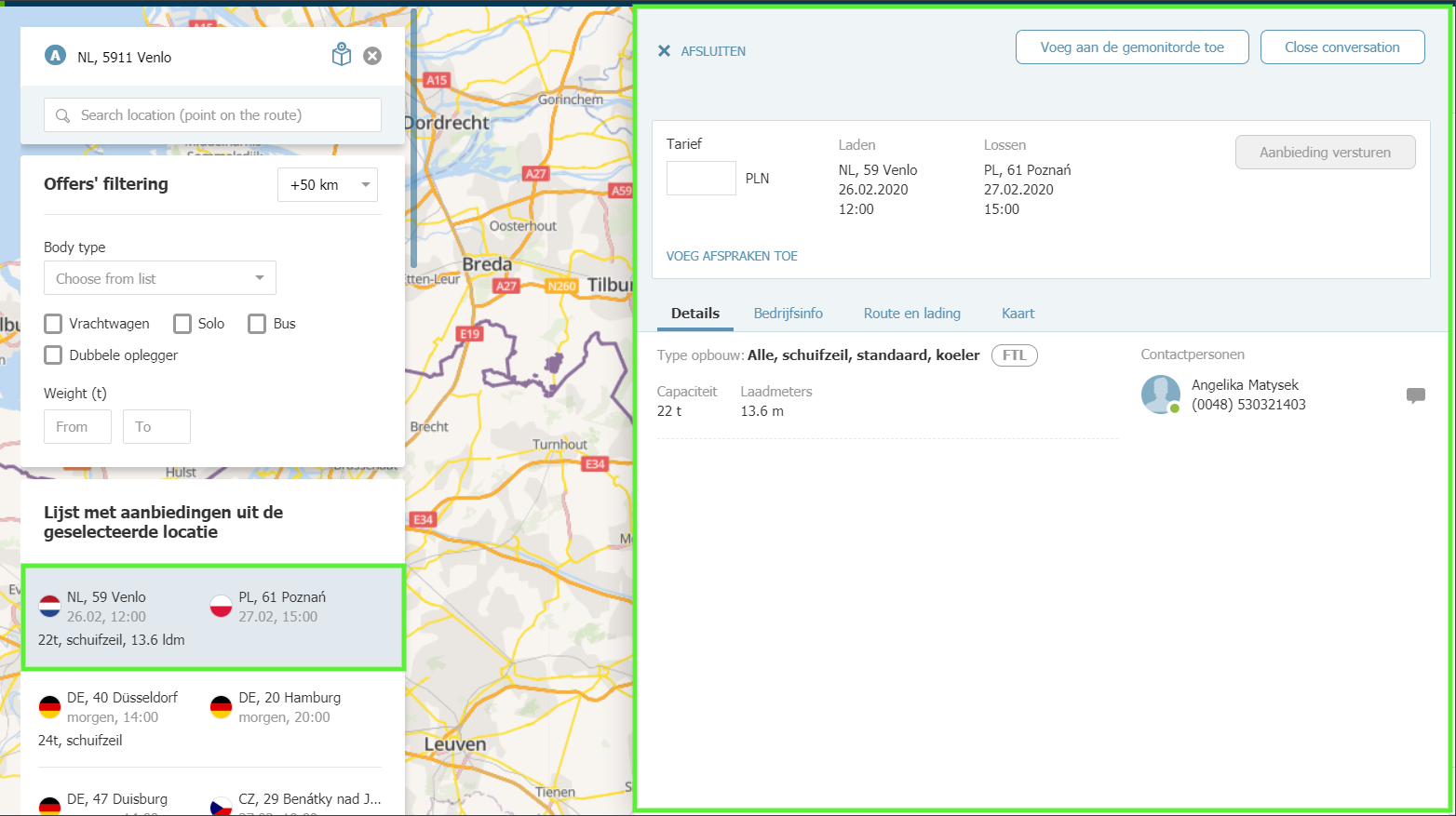Click the Poland flag on the Poznań offer
Viewport: 1456px width, 816px height.
(x=221, y=607)
